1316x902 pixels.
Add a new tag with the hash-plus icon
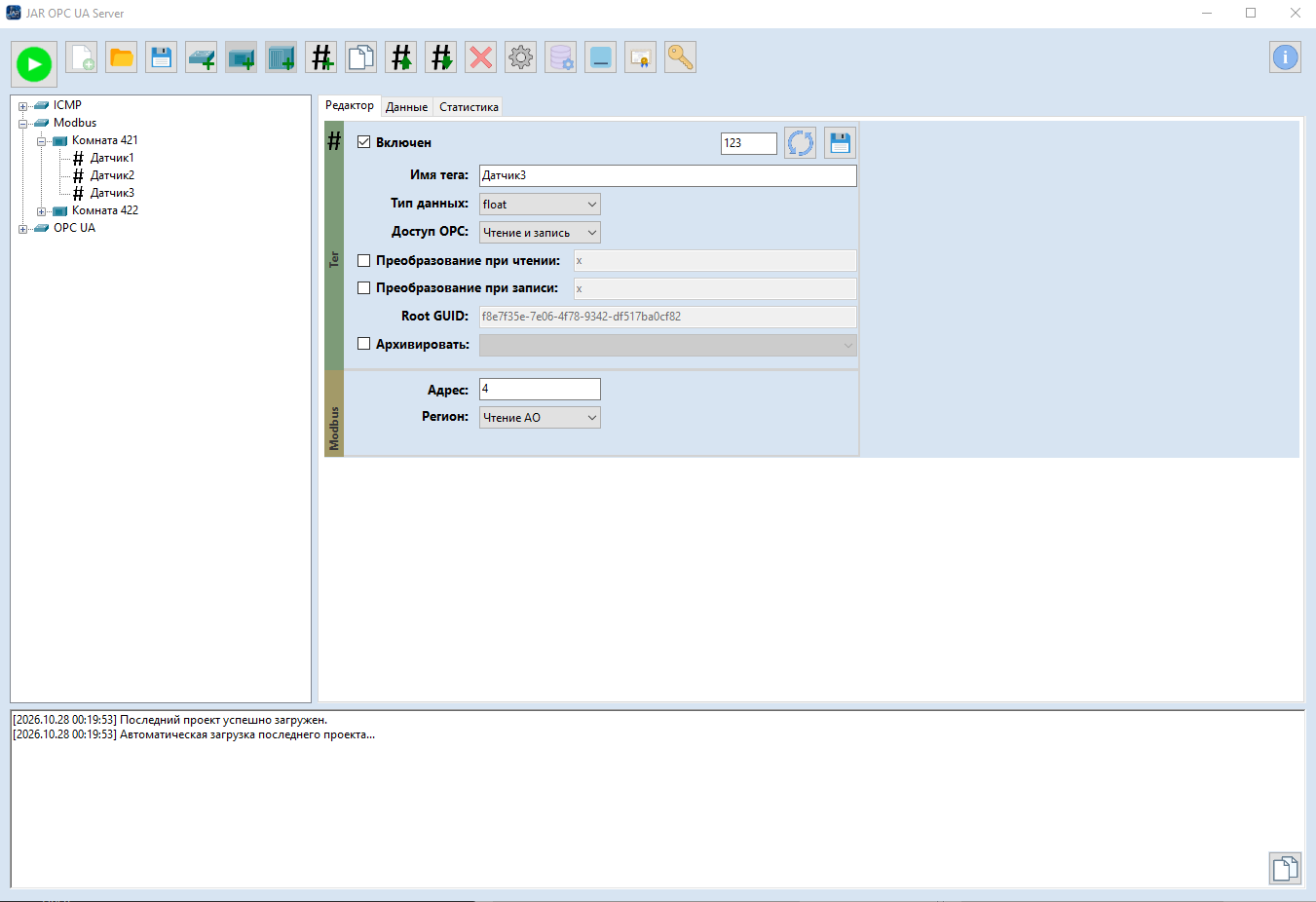click(321, 57)
